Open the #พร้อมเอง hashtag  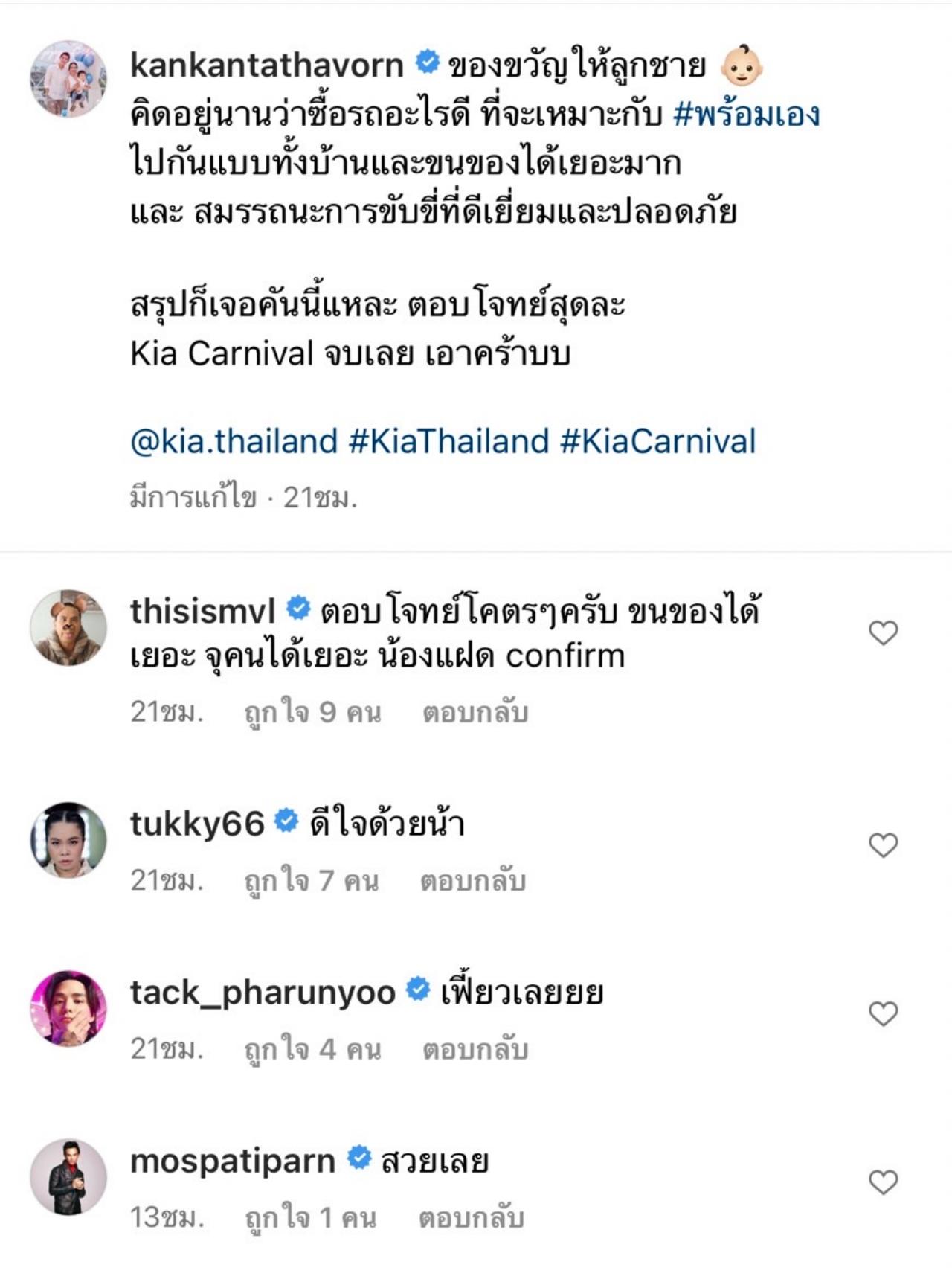pyautogui.click(x=746, y=114)
